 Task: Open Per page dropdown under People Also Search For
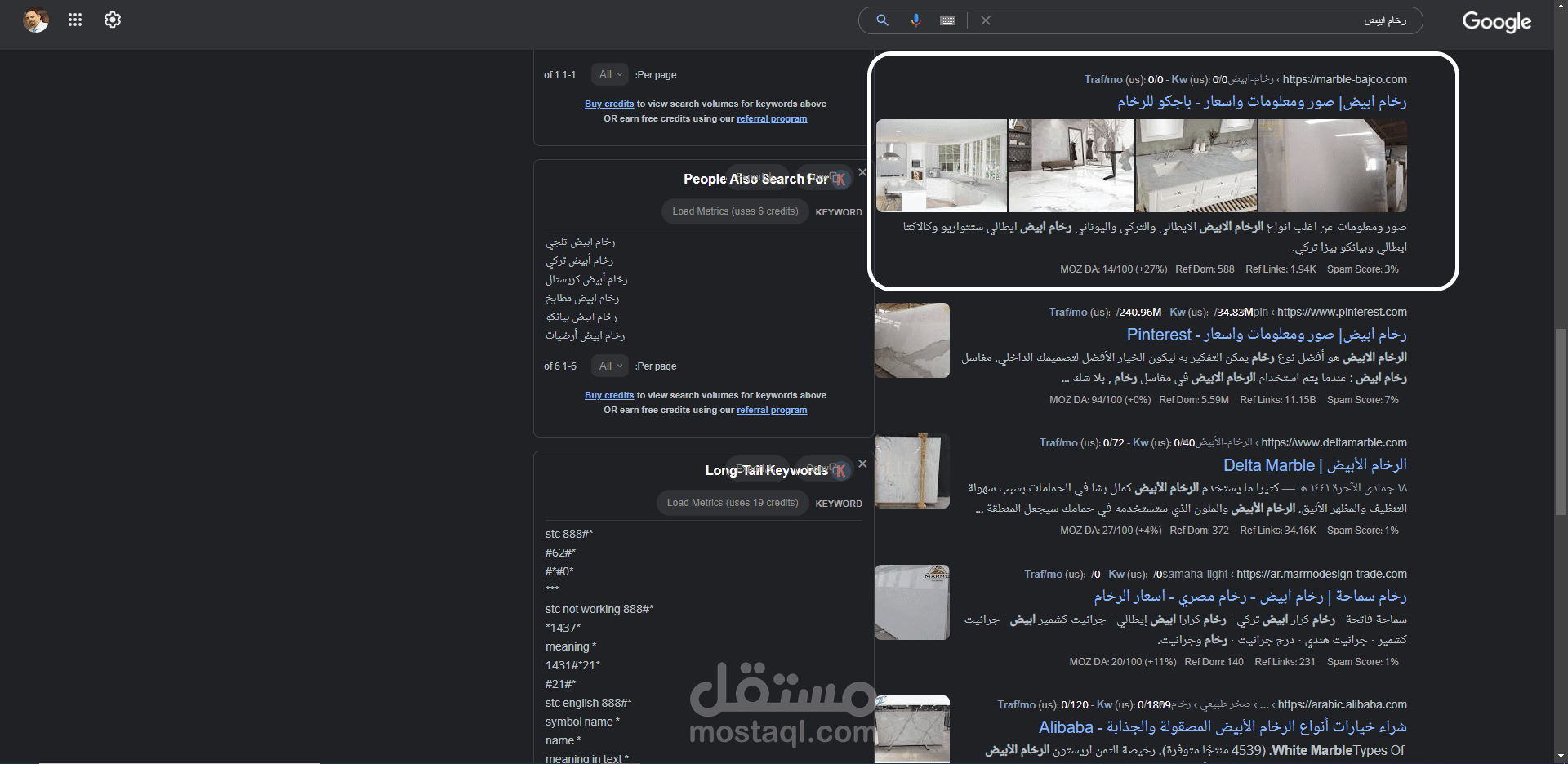(x=609, y=366)
